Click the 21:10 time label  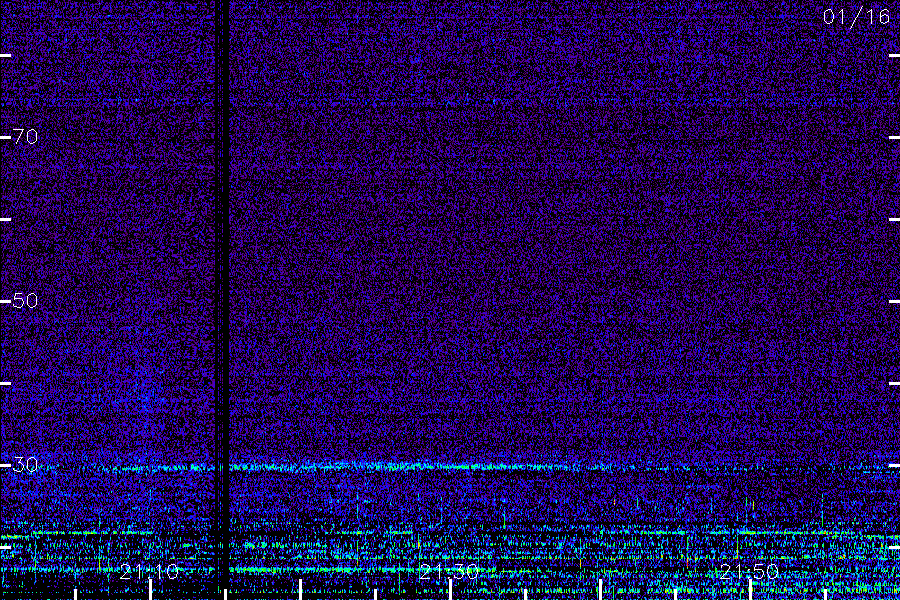(149, 572)
